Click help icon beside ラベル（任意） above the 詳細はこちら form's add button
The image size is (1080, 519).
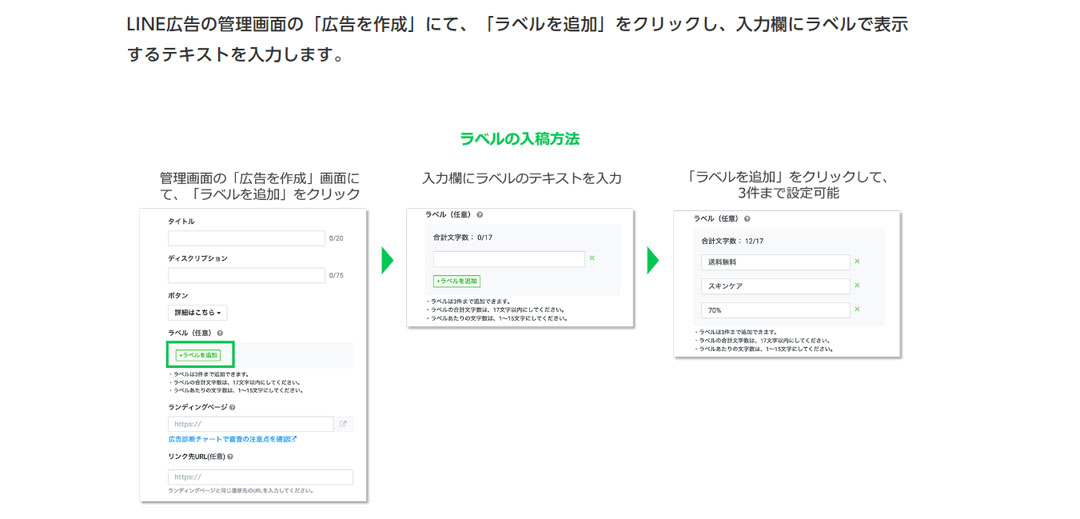coord(218,333)
